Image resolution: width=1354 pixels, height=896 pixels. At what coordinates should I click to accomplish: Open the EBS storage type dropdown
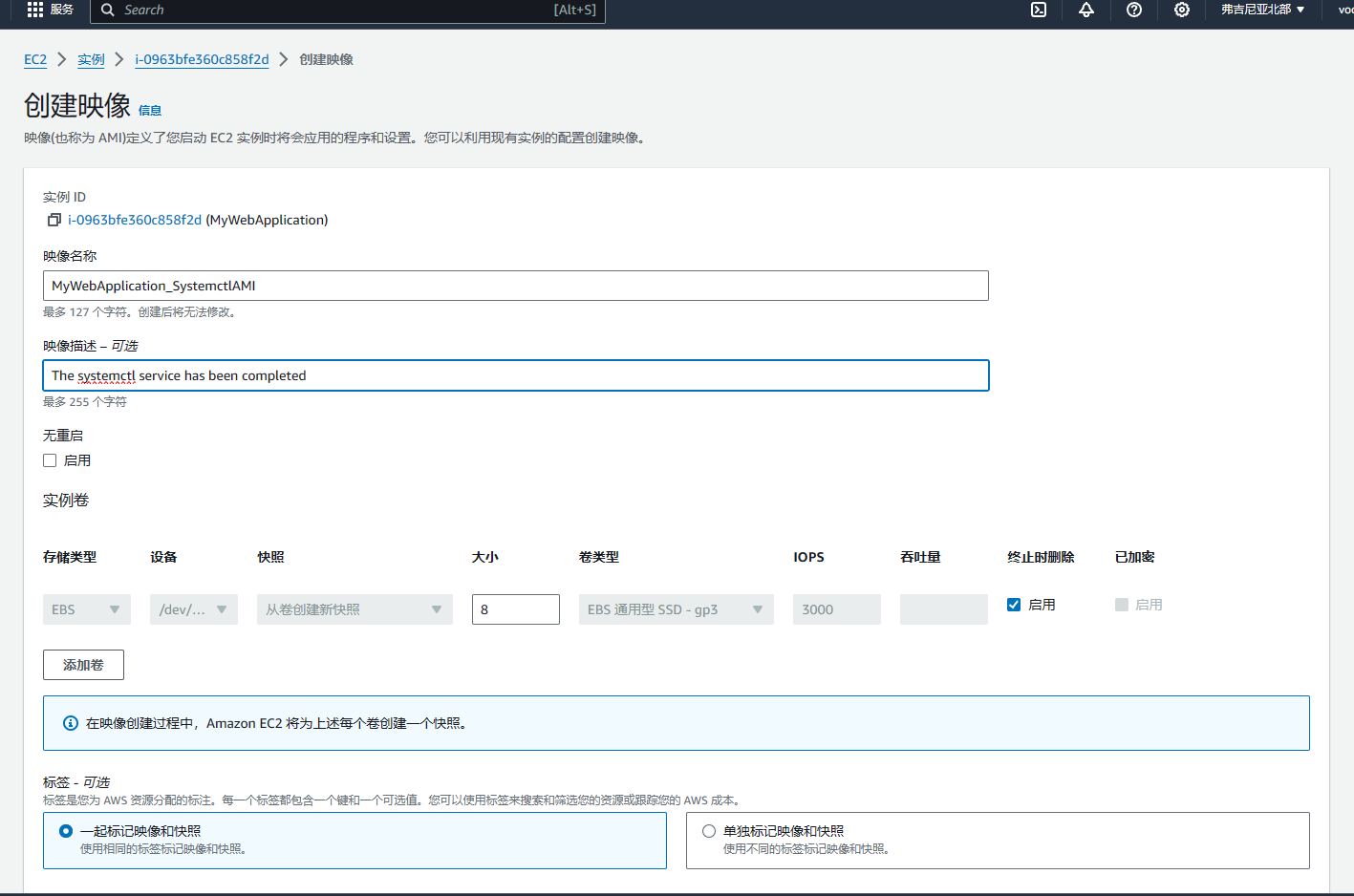[87, 609]
